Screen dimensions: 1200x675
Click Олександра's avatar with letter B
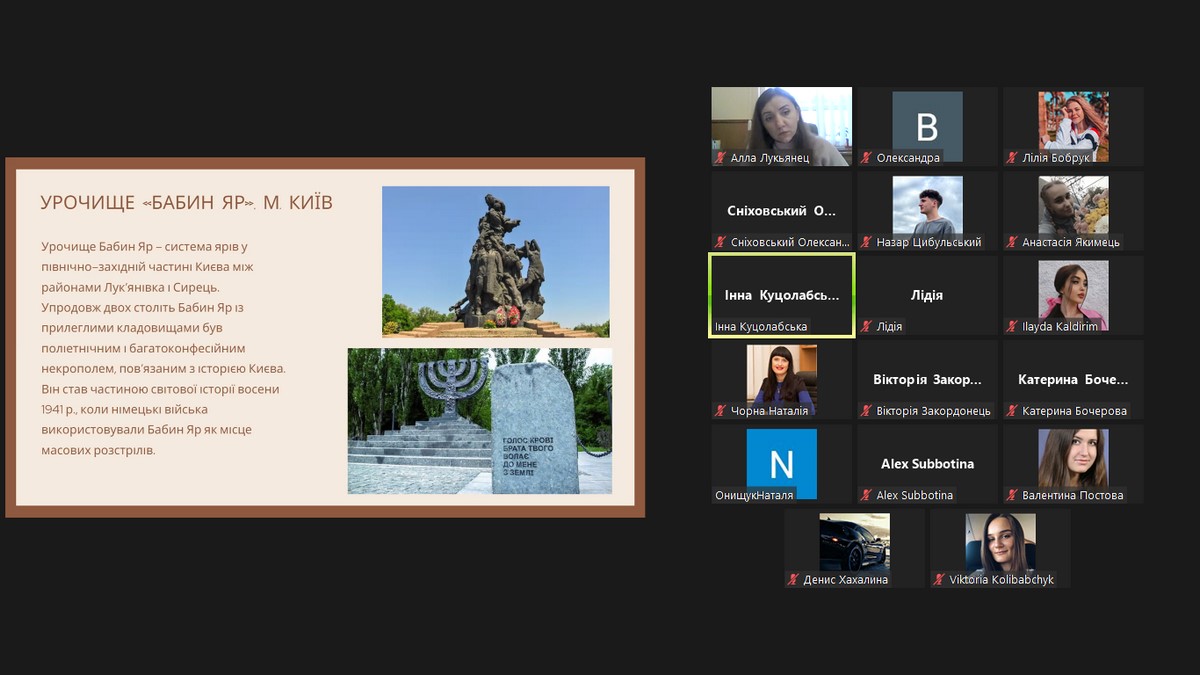pyautogui.click(x=927, y=126)
